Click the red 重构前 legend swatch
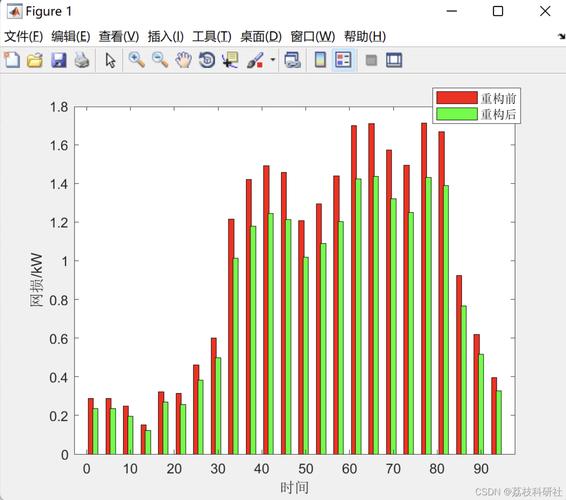This screenshot has height=500, width=566. click(457, 98)
